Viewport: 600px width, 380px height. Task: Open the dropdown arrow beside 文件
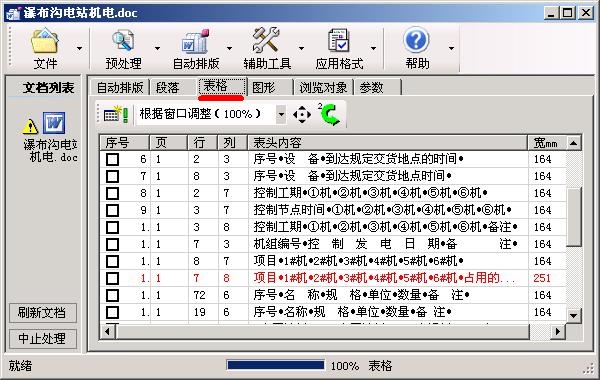pyautogui.click(x=80, y=48)
